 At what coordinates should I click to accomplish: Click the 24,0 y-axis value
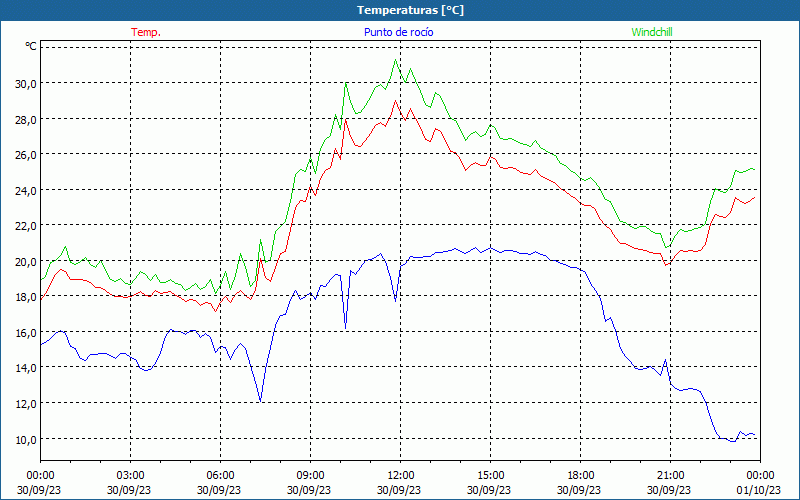point(25,190)
